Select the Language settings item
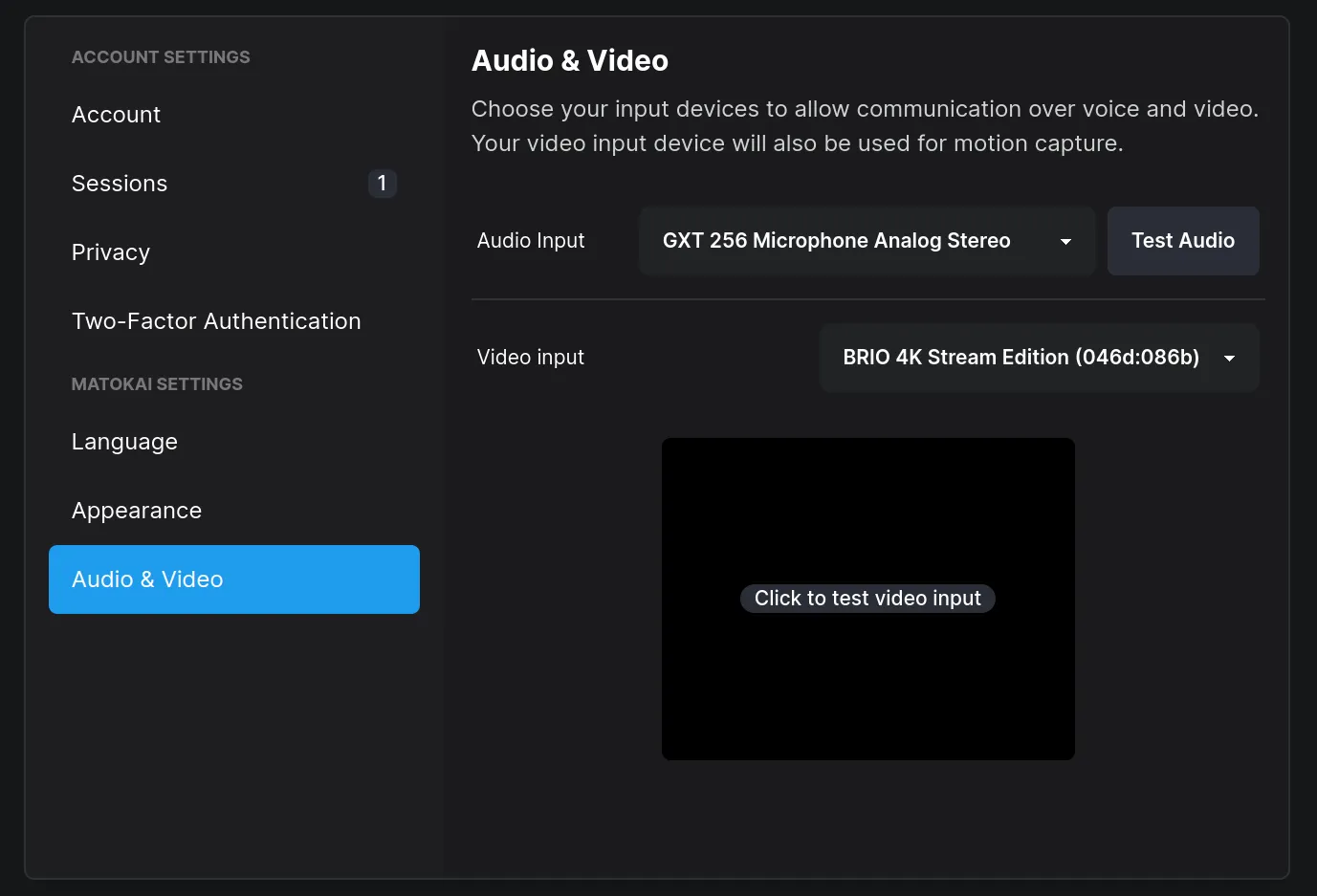 (x=234, y=442)
